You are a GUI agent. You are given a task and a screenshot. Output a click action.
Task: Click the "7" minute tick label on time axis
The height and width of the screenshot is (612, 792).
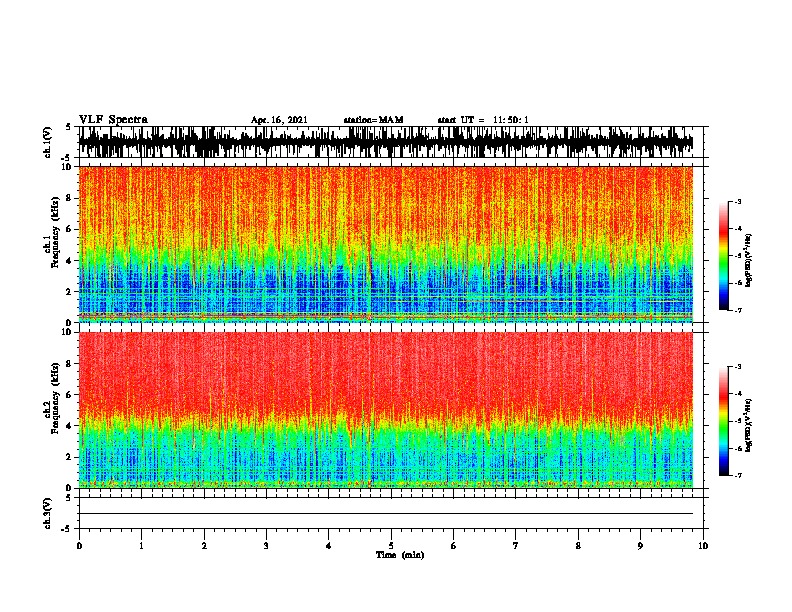[x=516, y=546]
